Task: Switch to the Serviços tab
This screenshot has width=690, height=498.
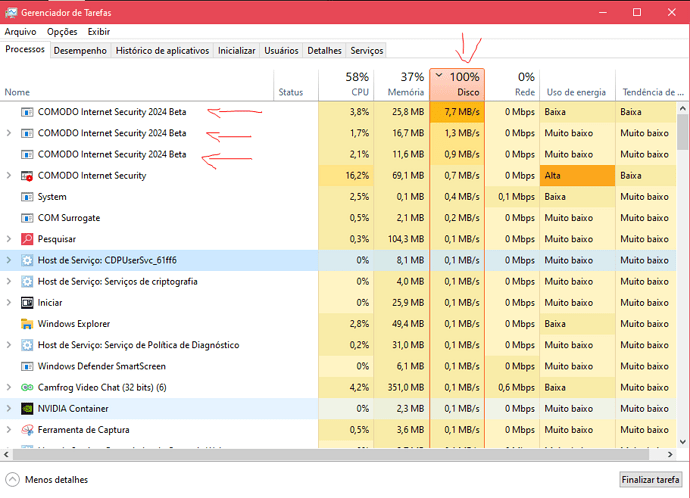Action: [366, 50]
